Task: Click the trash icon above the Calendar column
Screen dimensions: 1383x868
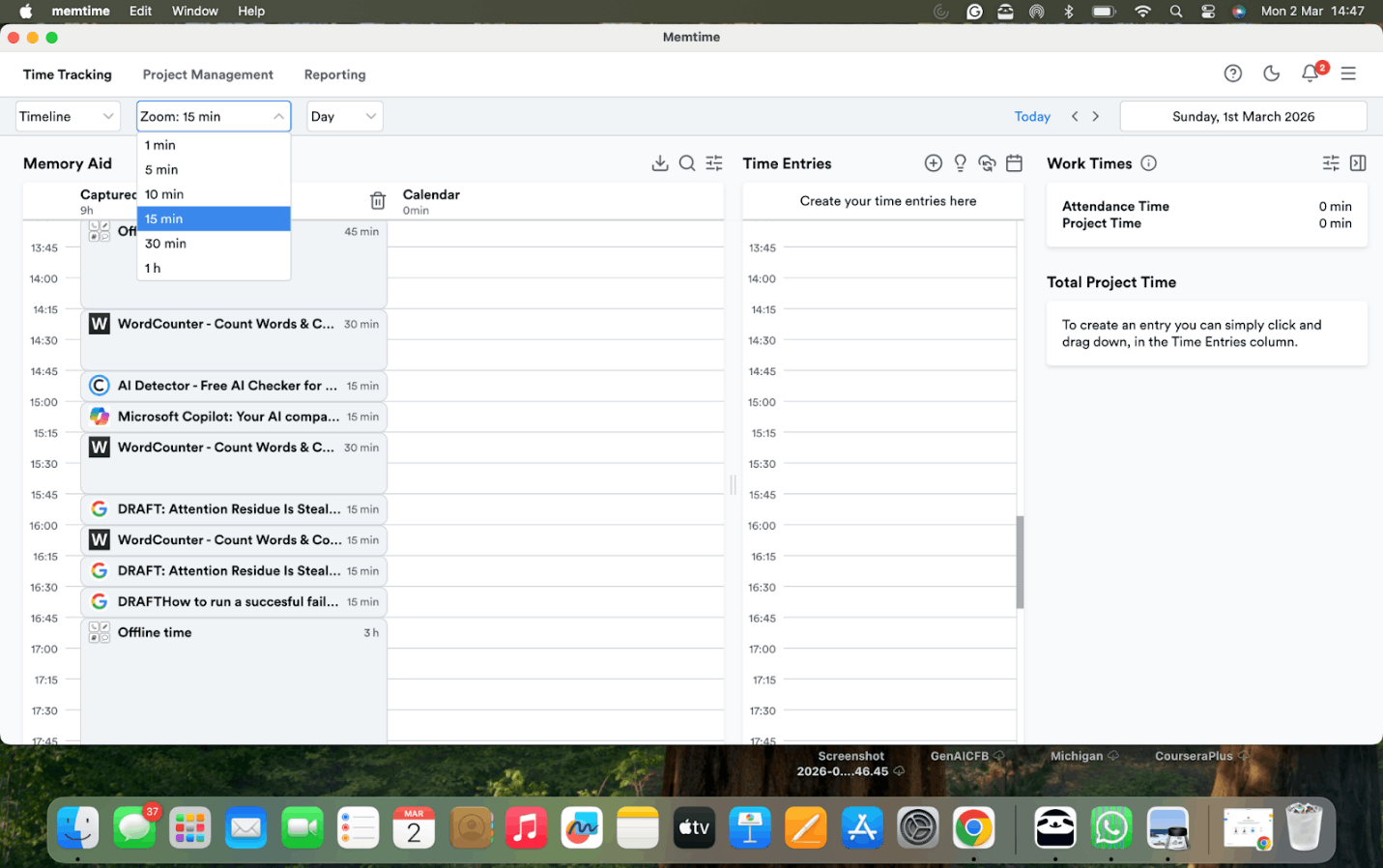Action: pyautogui.click(x=377, y=201)
